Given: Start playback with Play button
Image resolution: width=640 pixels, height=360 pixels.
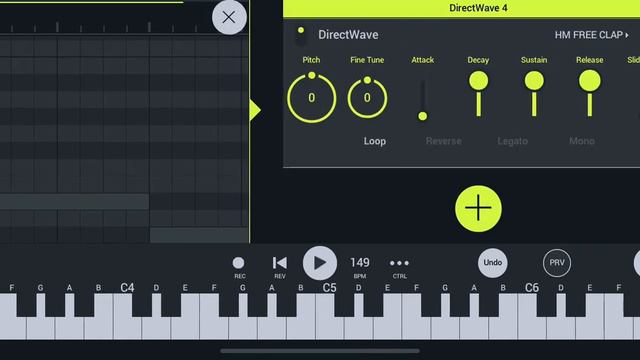Looking at the screenshot, I should coord(320,263).
